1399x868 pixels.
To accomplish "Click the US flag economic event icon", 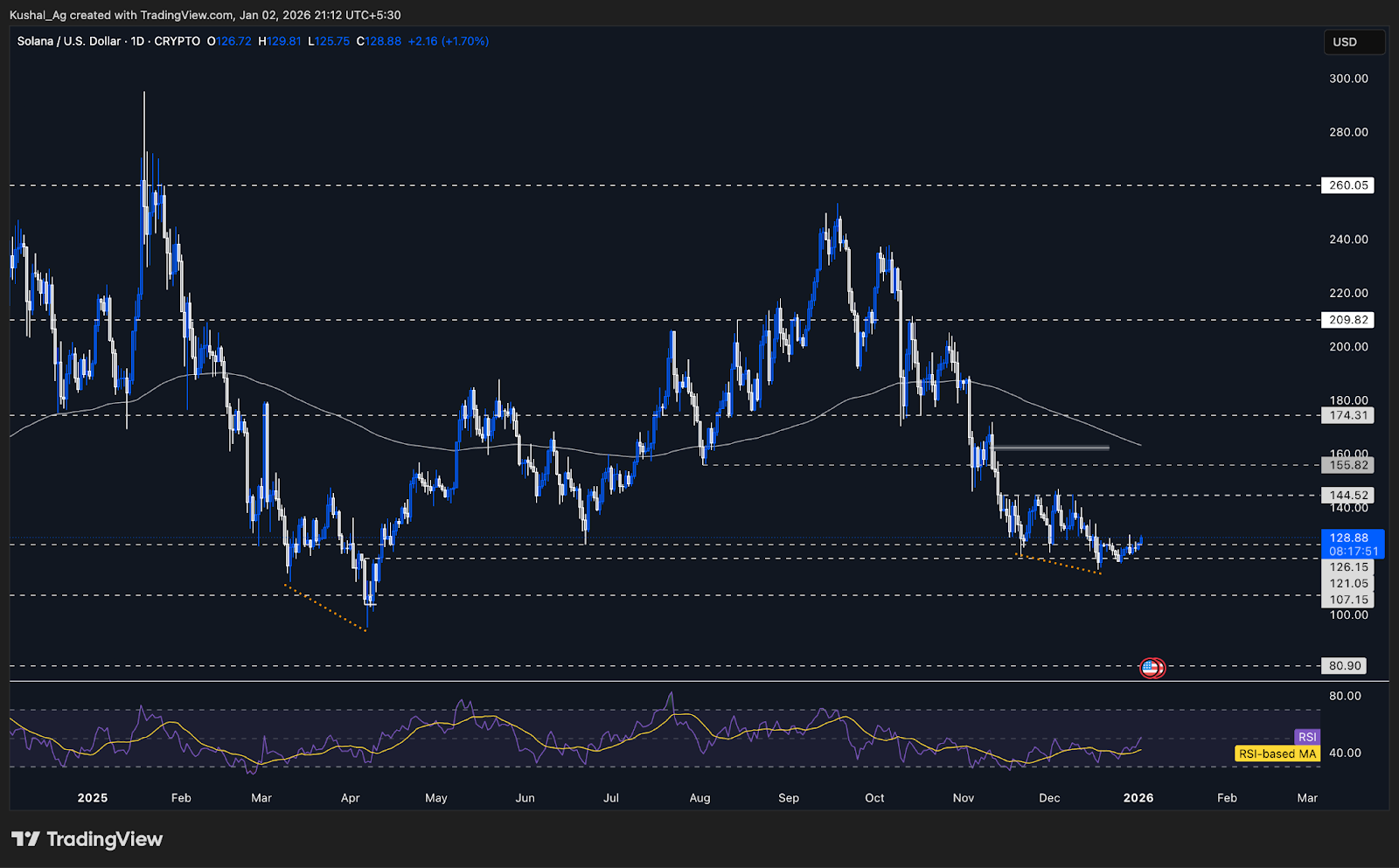I will [x=1150, y=668].
